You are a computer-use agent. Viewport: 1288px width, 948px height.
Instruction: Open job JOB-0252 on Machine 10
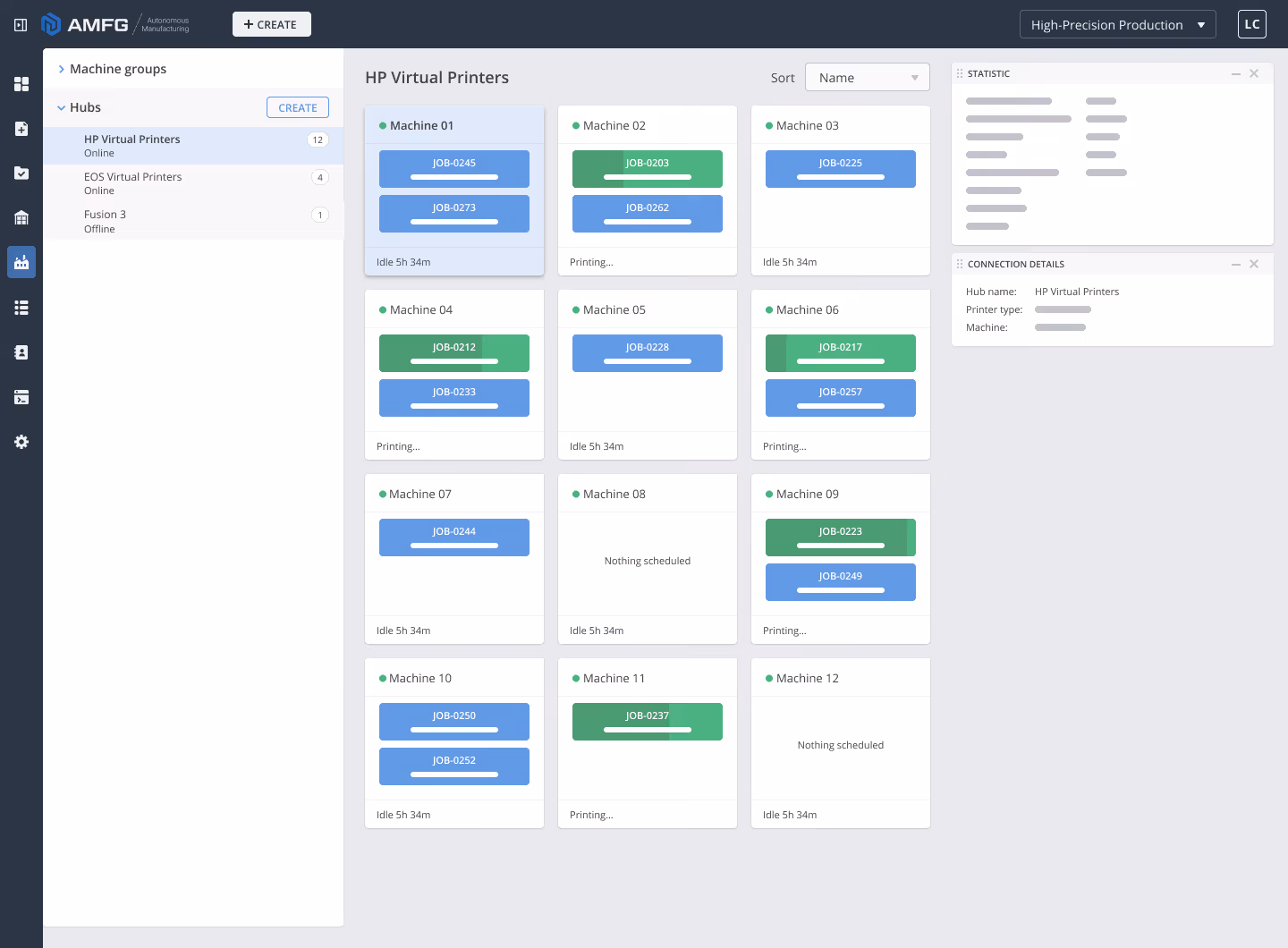pyautogui.click(x=454, y=766)
